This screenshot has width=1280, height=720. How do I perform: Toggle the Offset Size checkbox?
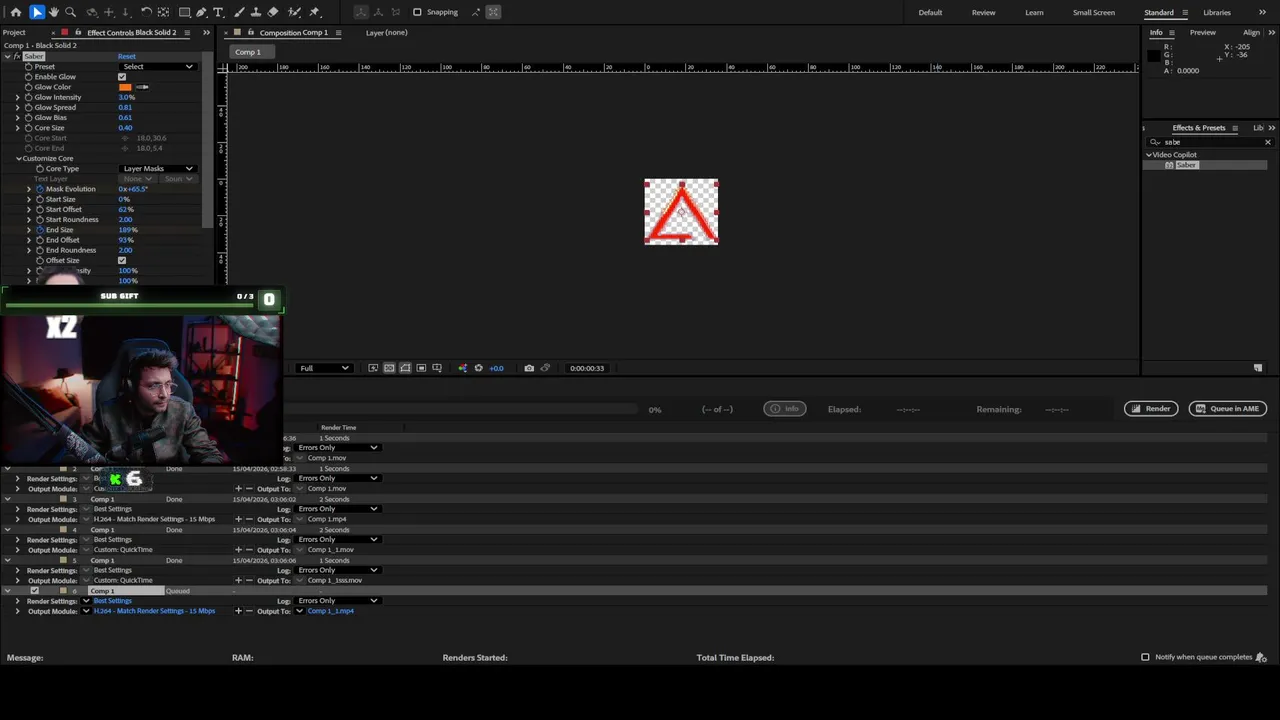tap(122, 260)
